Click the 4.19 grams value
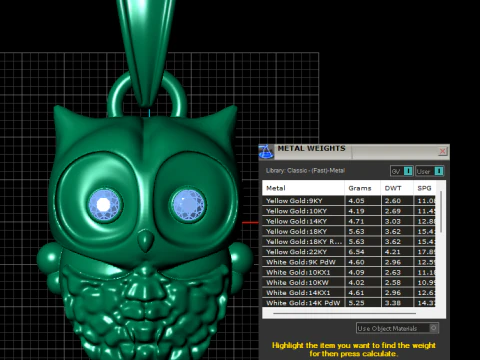Image resolution: width=480 pixels, height=360 pixels. click(x=356, y=211)
